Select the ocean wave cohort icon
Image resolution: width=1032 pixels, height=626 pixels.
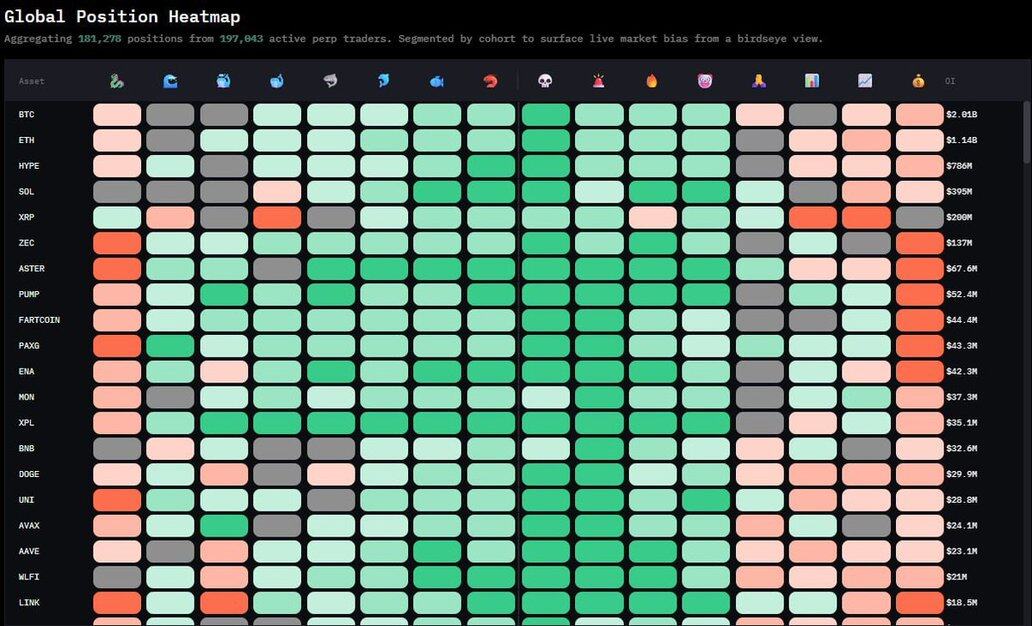[170, 81]
